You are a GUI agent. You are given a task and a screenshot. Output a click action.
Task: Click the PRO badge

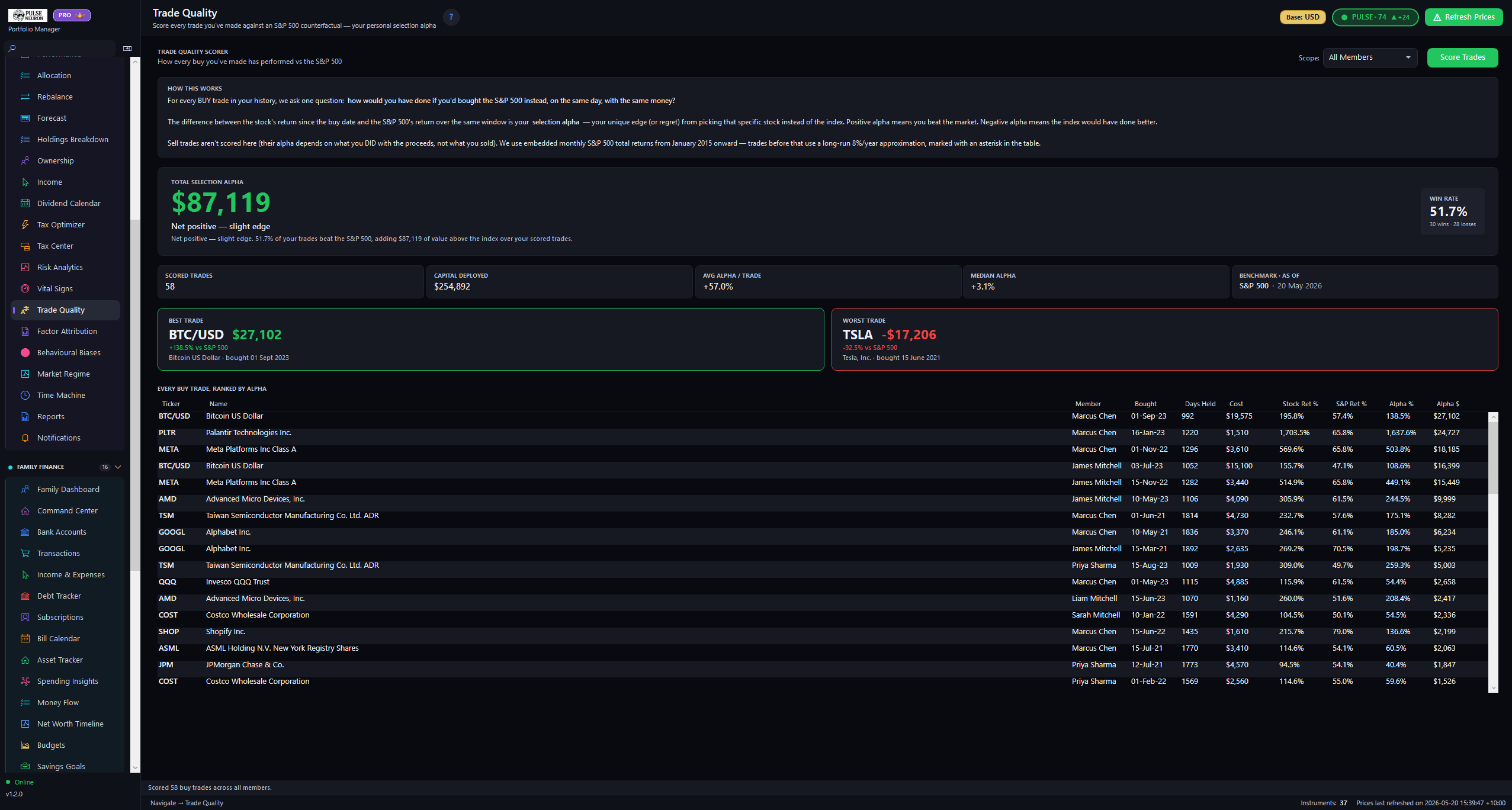click(x=72, y=15)
